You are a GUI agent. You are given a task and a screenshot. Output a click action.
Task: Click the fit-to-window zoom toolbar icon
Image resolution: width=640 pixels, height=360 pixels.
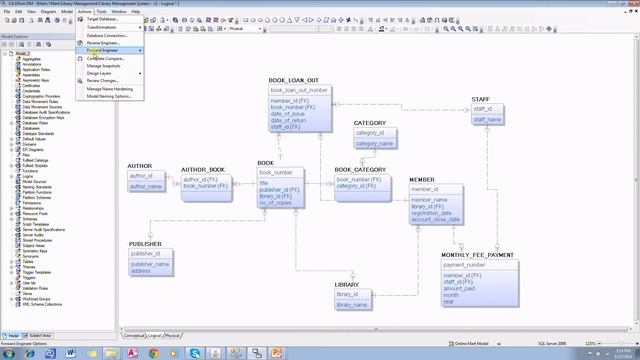tap(476, 29)
